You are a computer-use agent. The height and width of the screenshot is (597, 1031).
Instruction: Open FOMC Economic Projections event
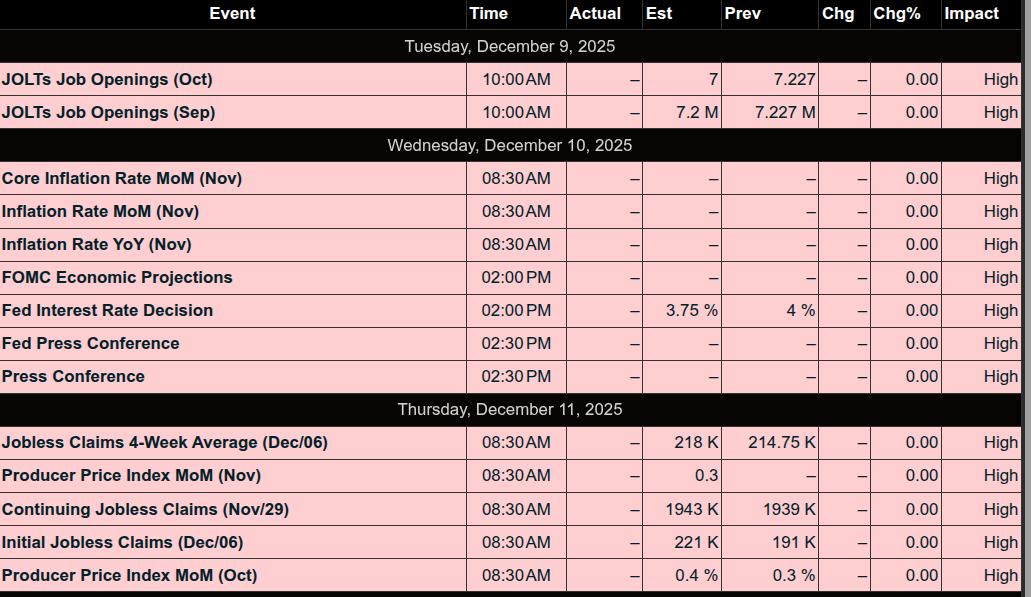[117, 278]
